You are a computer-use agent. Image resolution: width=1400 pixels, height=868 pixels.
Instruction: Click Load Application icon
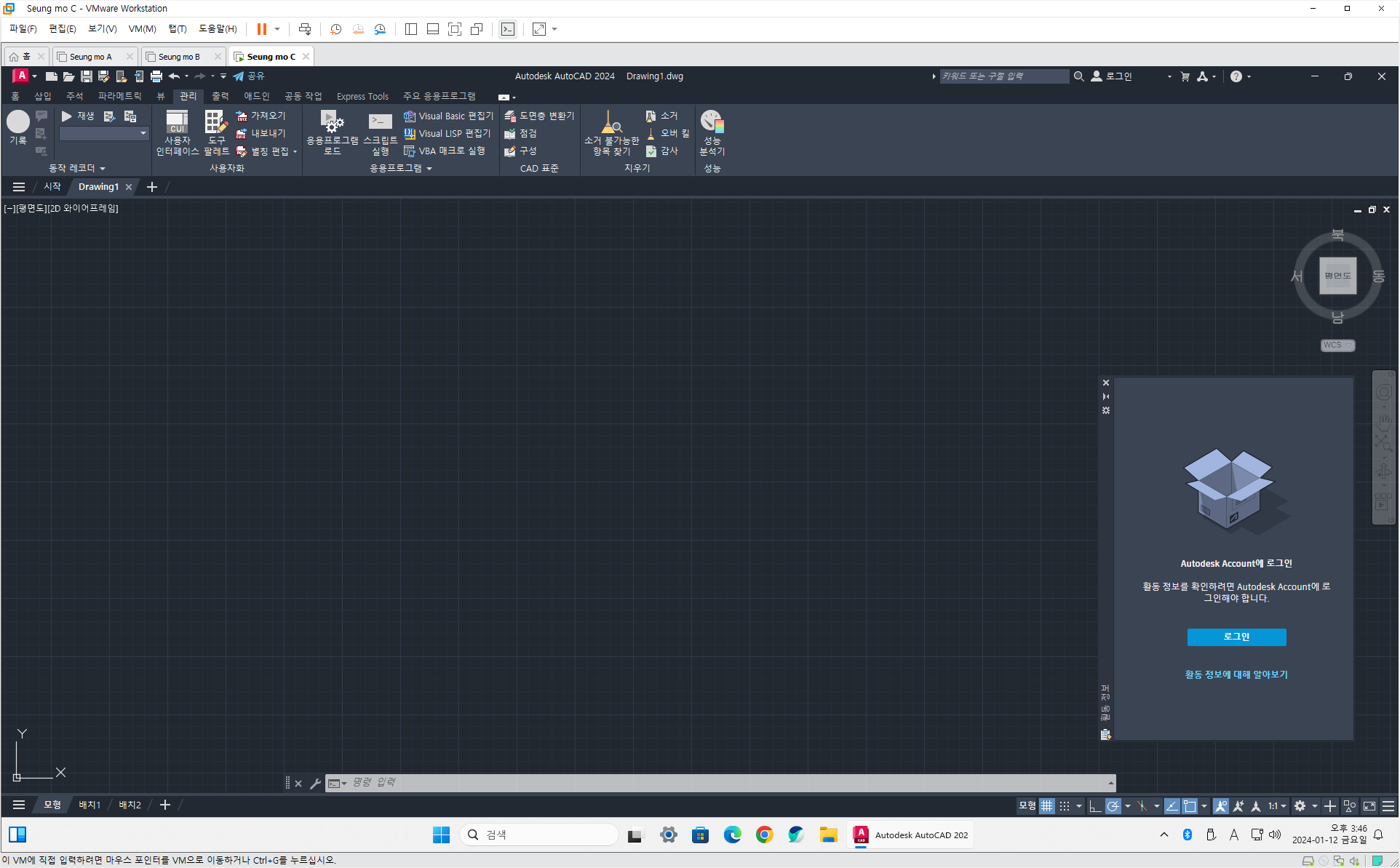pyautogui.click(x=332, y=132)
